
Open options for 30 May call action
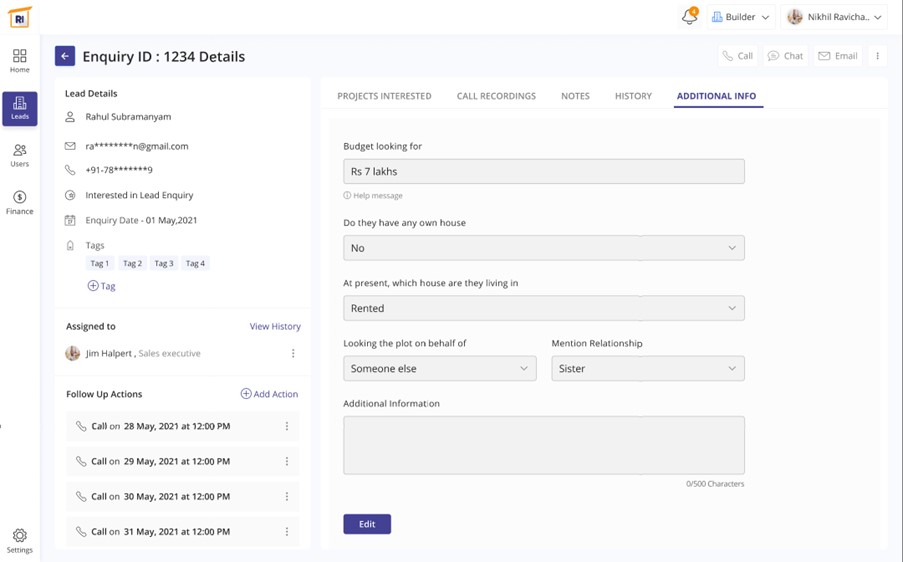point(287,496)
